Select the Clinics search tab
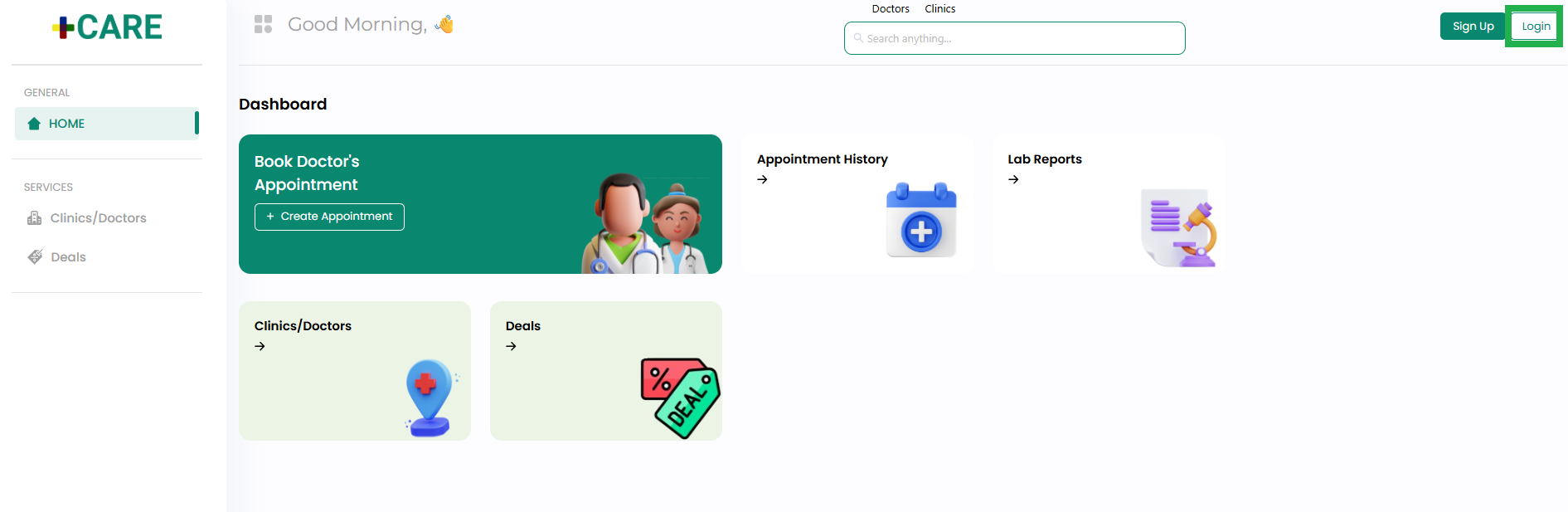The width and height of the screenshot is (1568, 512). click(939, 9)
